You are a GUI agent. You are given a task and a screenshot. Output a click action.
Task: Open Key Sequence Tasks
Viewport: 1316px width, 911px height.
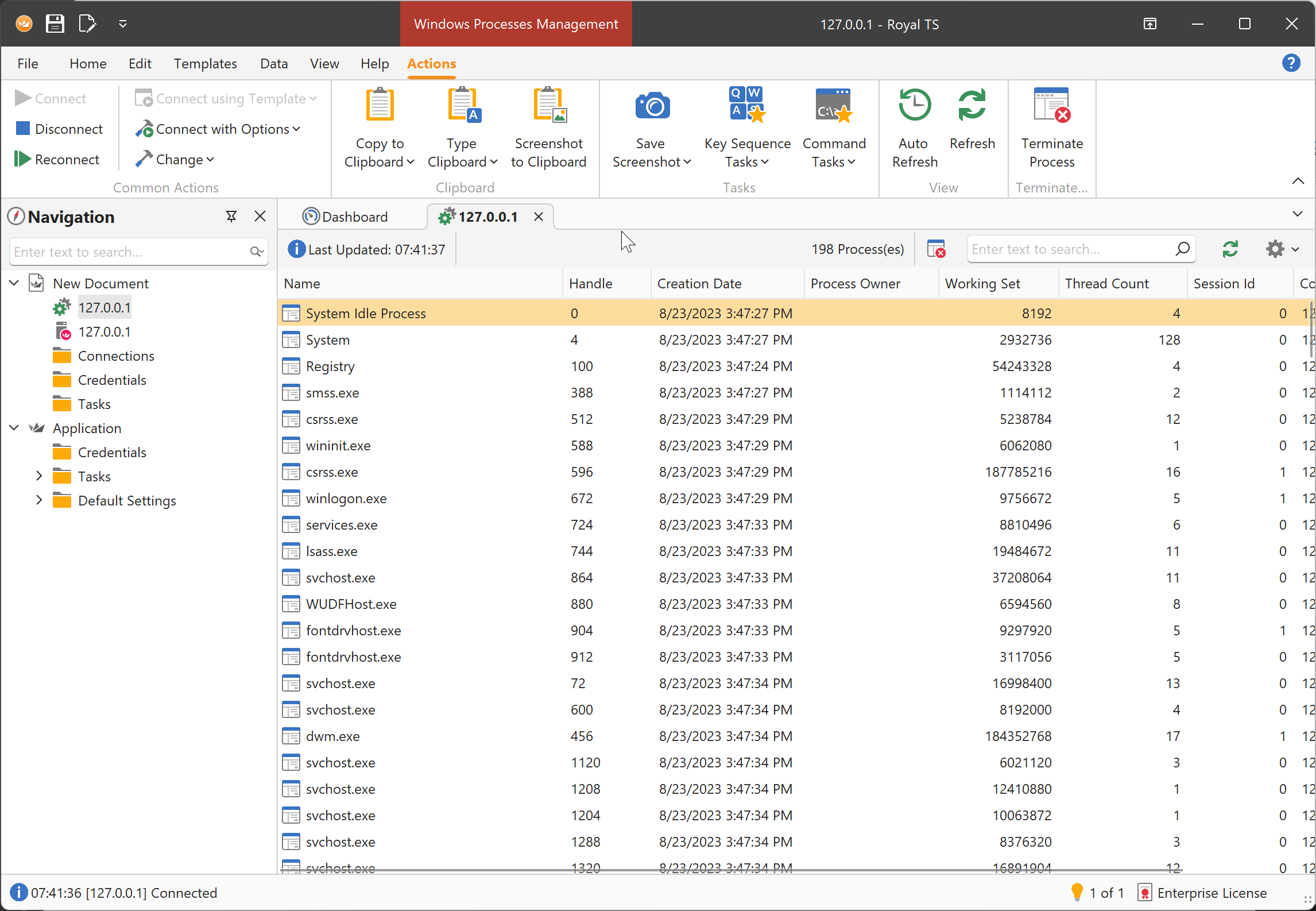tap(747, 128)
